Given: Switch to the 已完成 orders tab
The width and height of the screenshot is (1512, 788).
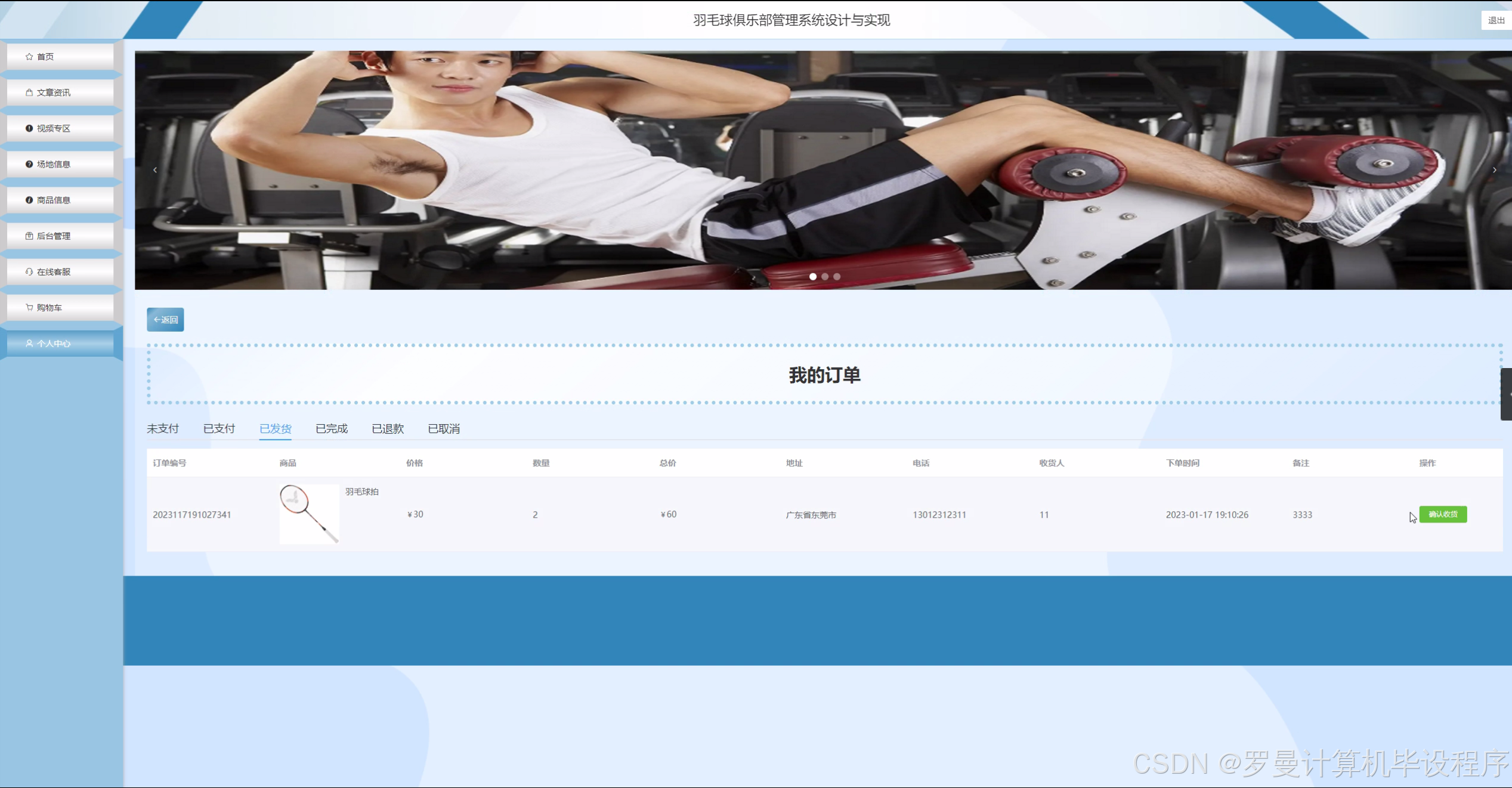Looking at the screenshot, I should (x=332, y=429).
